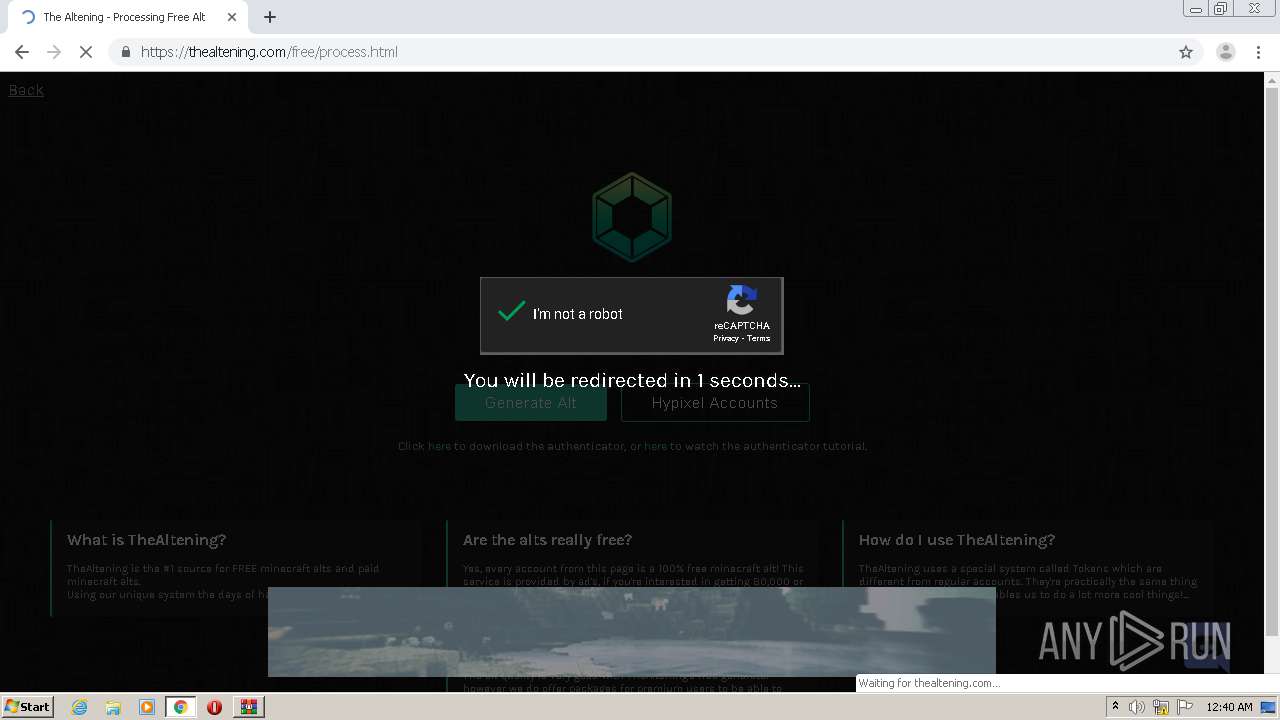Open Windows Media Player from taskbar
Viewport: 1280px width, 720px height.
147,707
